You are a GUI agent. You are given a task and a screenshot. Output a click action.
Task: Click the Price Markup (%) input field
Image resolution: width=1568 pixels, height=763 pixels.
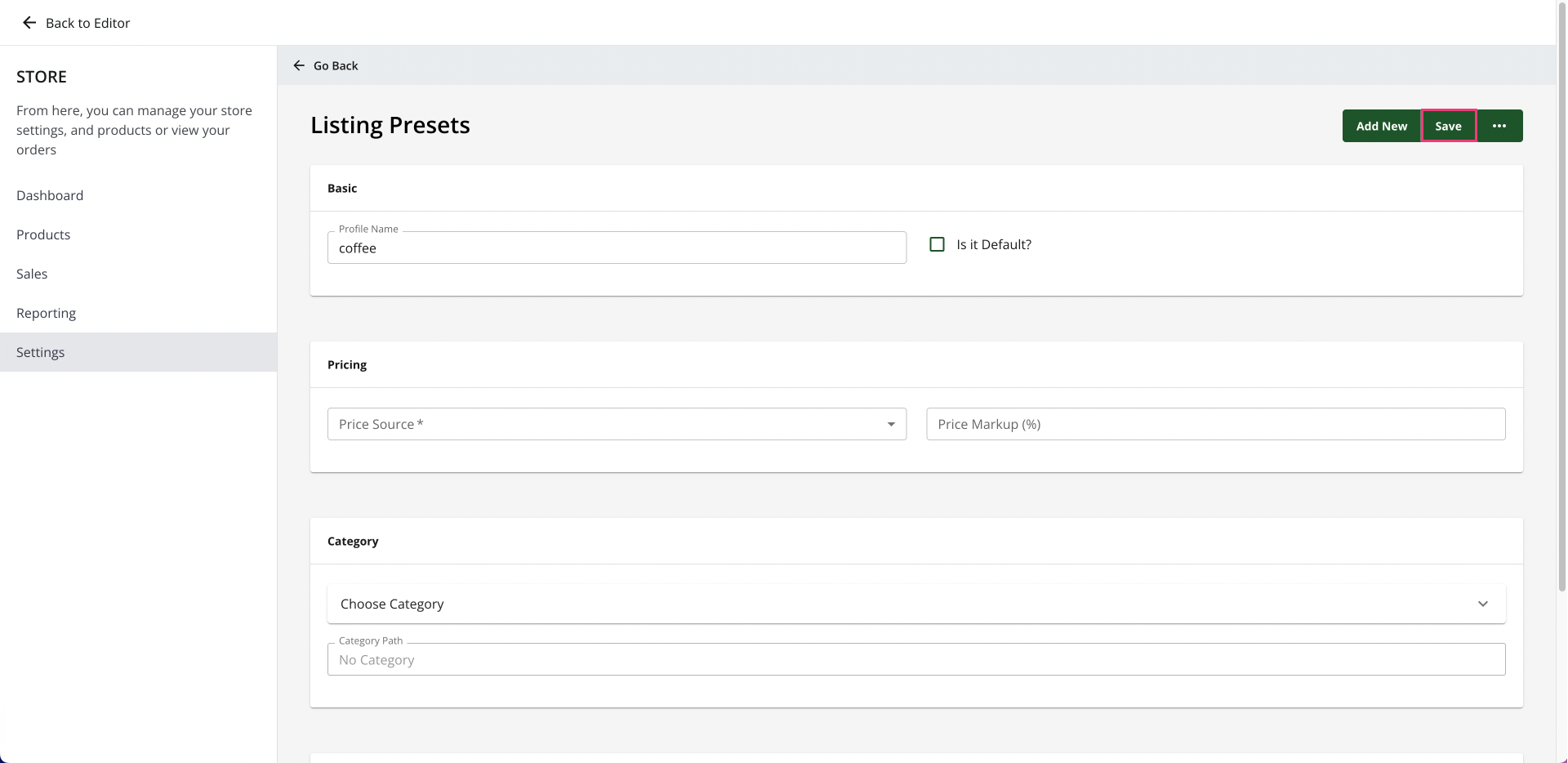[x=1215, y=424]
